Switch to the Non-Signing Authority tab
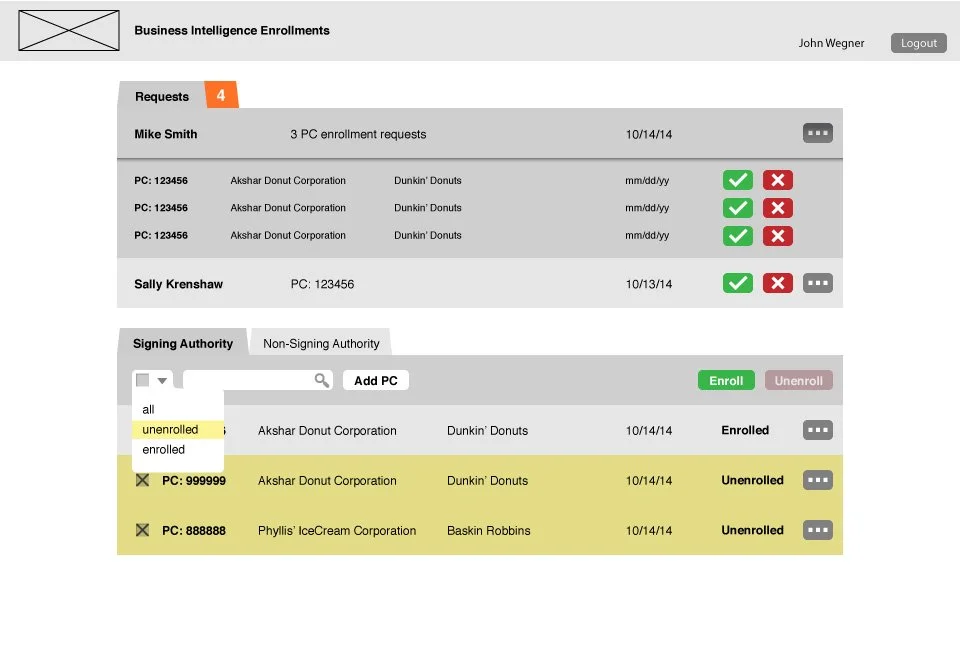Image resolution: width=960 pixels, height=650 pixels. pyautogui.click(x=321, y=343)
